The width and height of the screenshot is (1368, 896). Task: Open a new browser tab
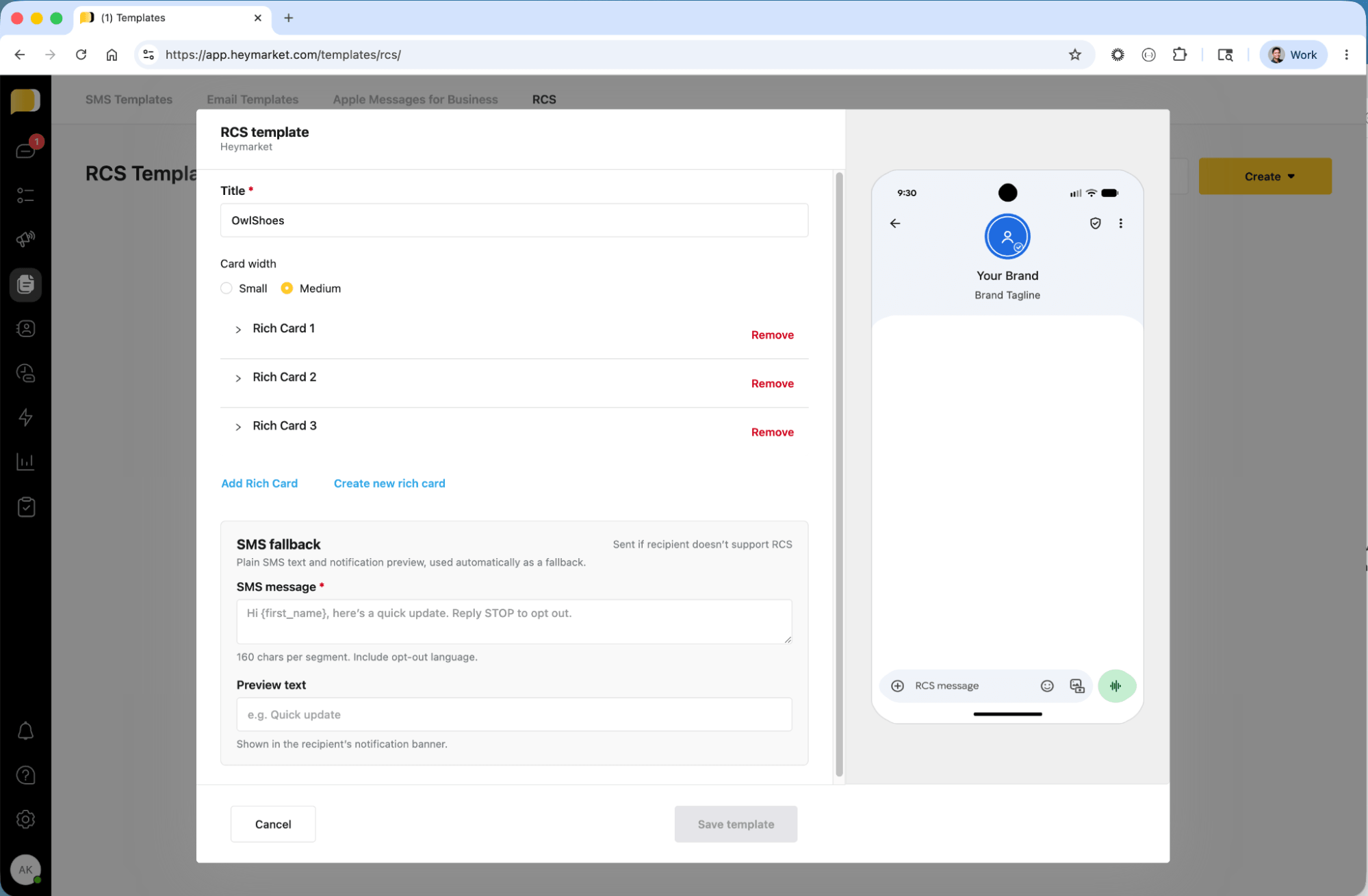click(289, 18)
